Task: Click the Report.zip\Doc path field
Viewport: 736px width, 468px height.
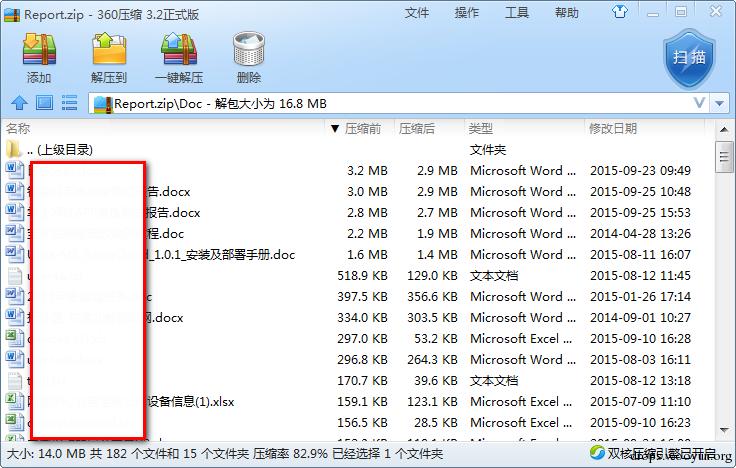Action: pyautogui.click(x=390, y=103)
